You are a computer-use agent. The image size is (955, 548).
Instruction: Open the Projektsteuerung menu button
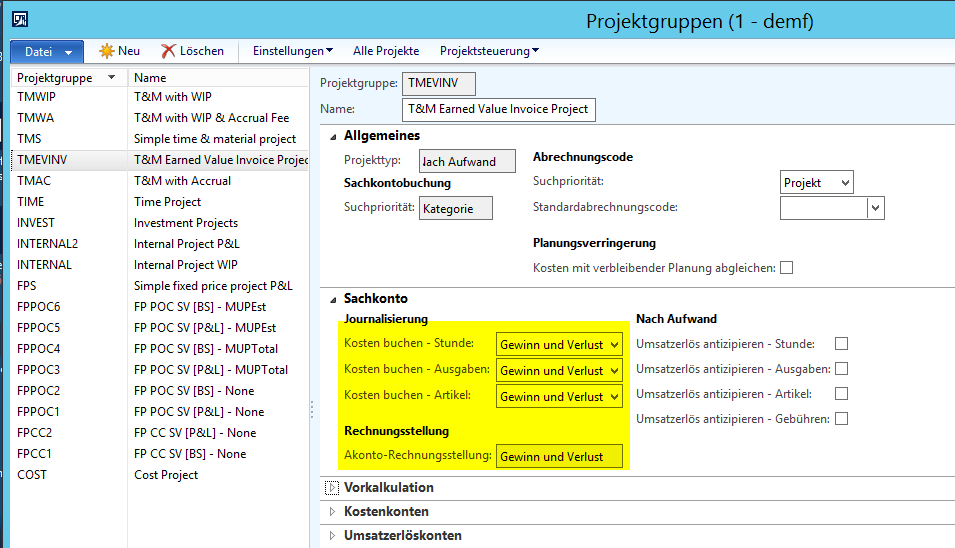489,51
